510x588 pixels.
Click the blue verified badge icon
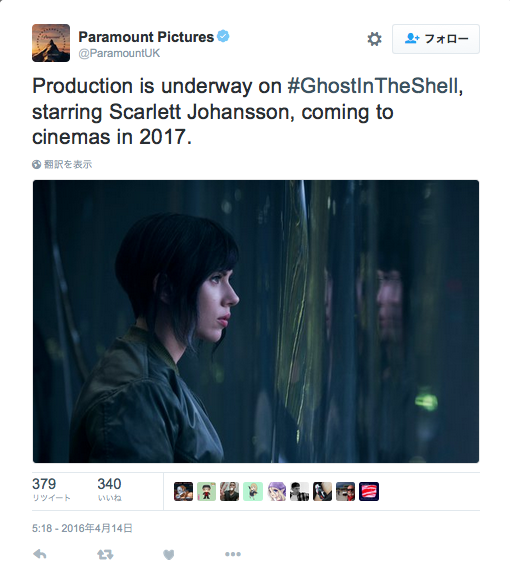click(223, 36)
